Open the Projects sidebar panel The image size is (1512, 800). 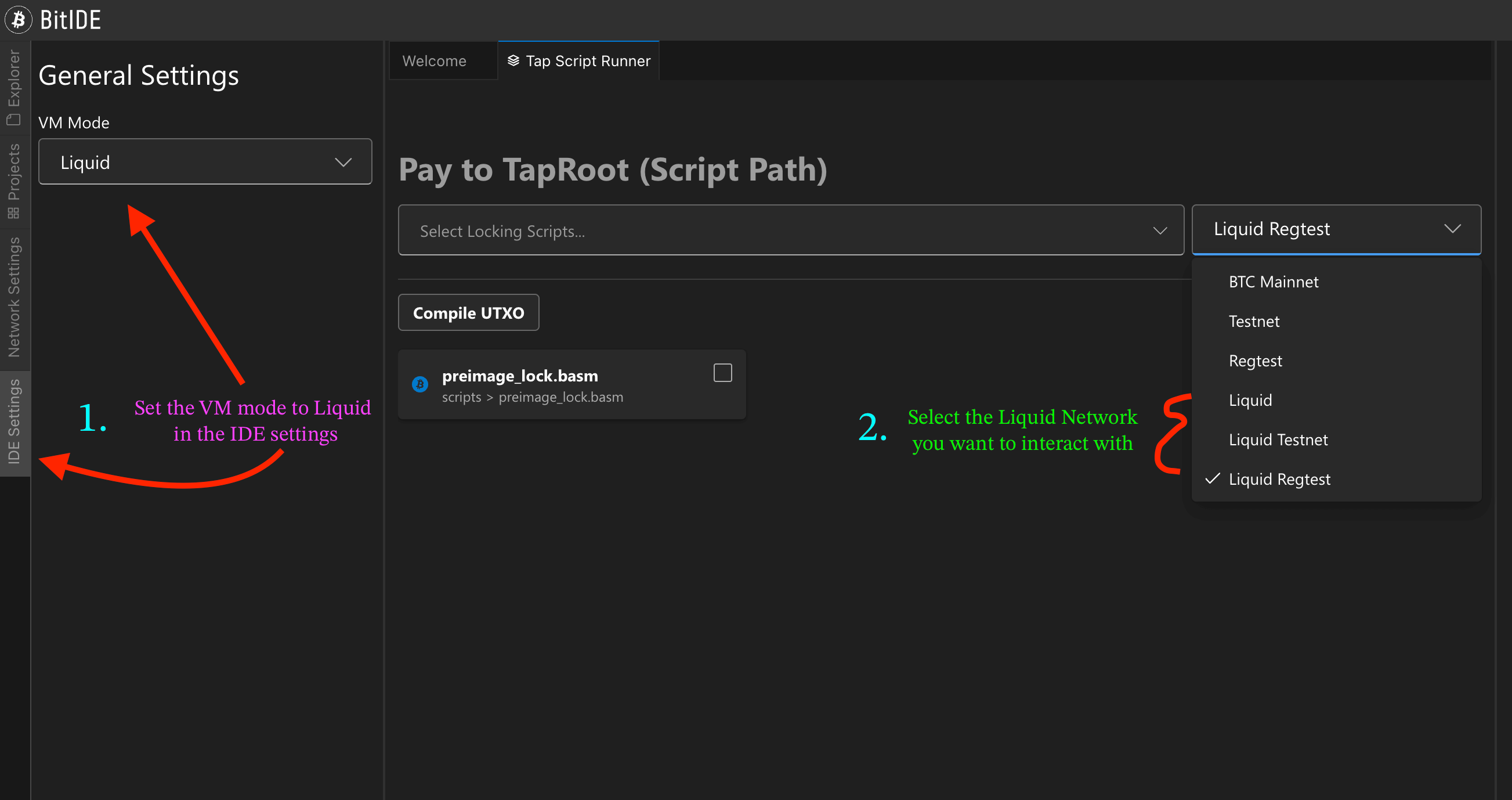[x=14, y=181]
